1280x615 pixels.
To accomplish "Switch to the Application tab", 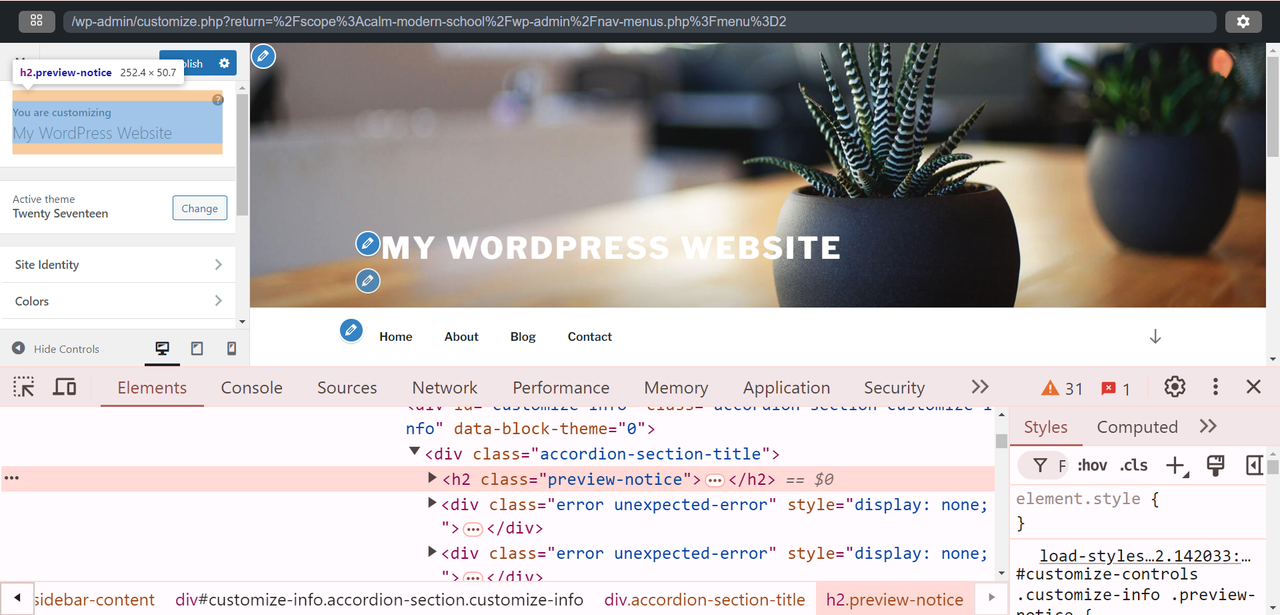I will pyautogui.click(x=786, y=388).
